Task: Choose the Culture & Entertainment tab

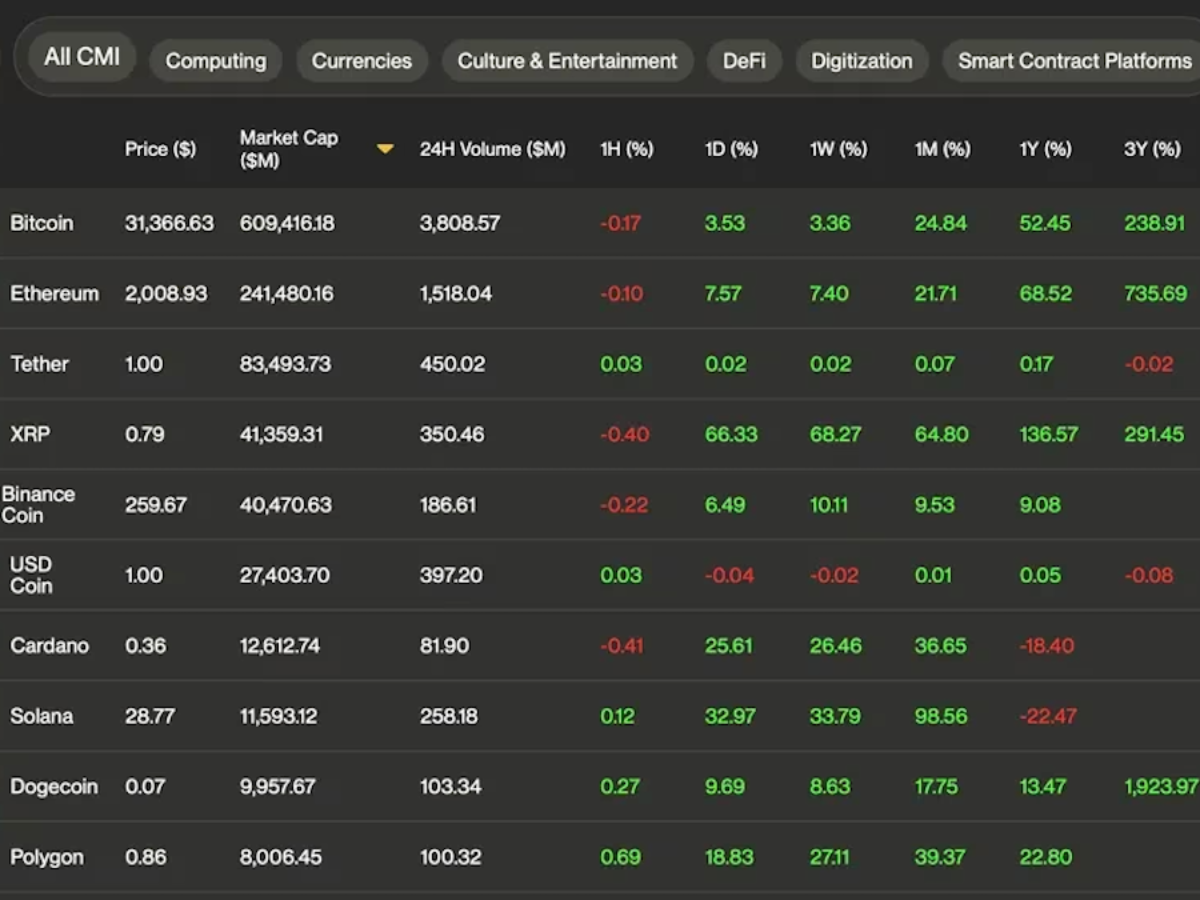Action: click(567, 61)
